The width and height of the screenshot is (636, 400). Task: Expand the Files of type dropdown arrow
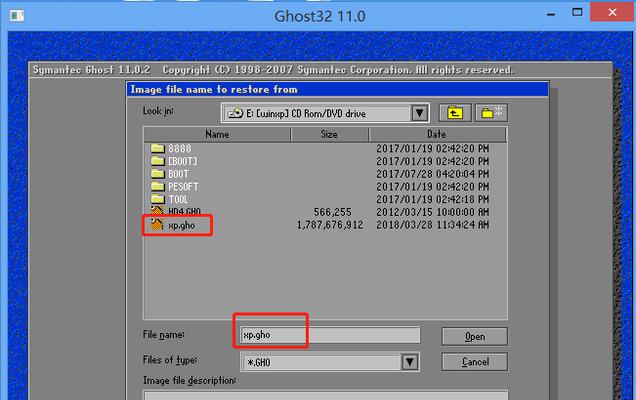tap(410, 362)
